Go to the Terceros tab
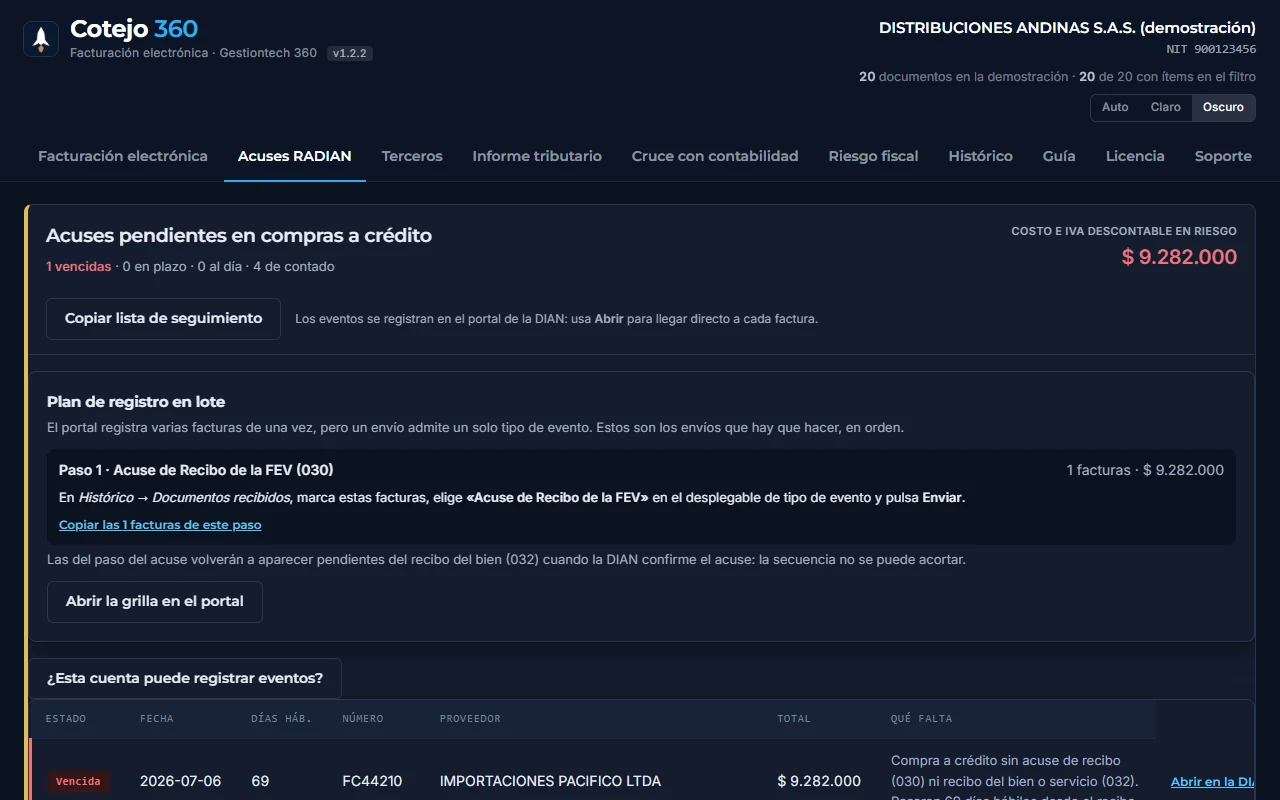Viewport: 1280px width, 800px height. coord(412,156)
